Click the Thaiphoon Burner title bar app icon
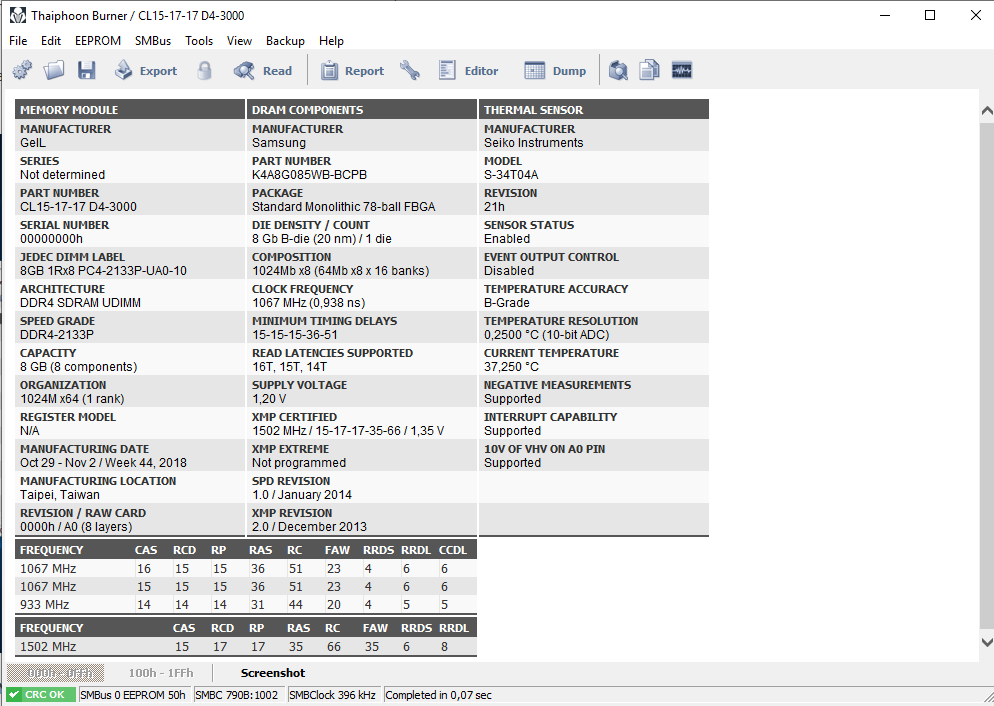Image resolution: width=994 pixels, height=706 pixels. coord(18,15)
